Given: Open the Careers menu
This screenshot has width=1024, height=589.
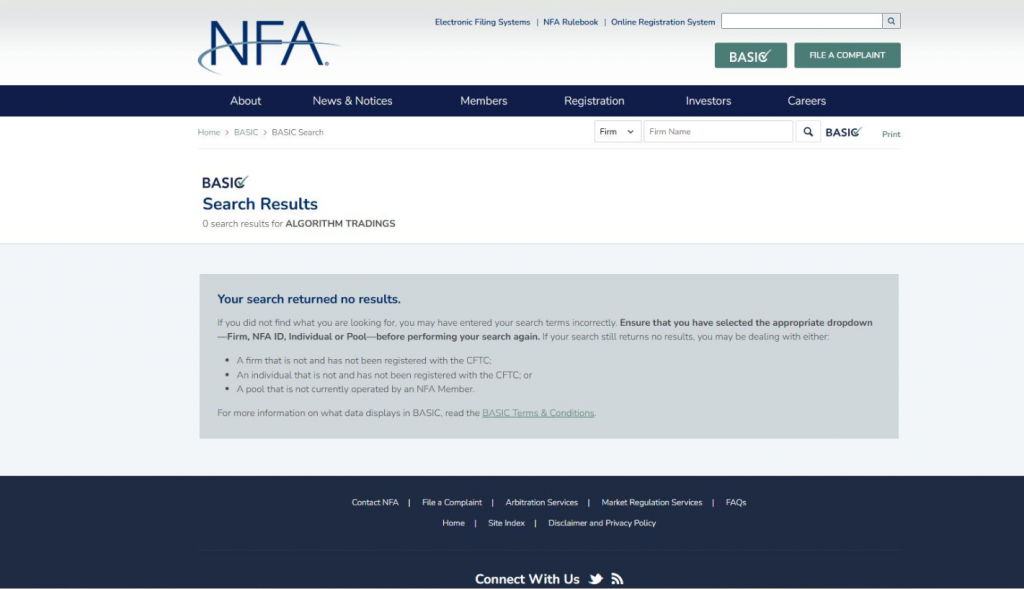Looking at the screenshot, I should pyautogui.click(x=806, y=101).
